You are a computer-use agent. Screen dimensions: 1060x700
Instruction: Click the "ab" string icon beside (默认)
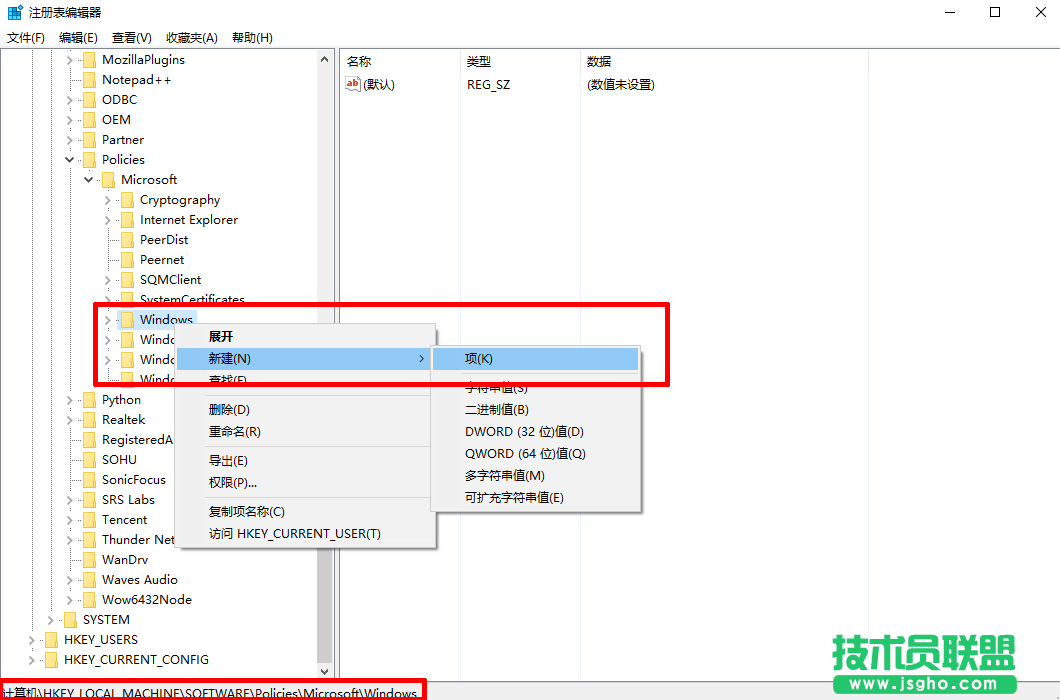coord(352,84)
